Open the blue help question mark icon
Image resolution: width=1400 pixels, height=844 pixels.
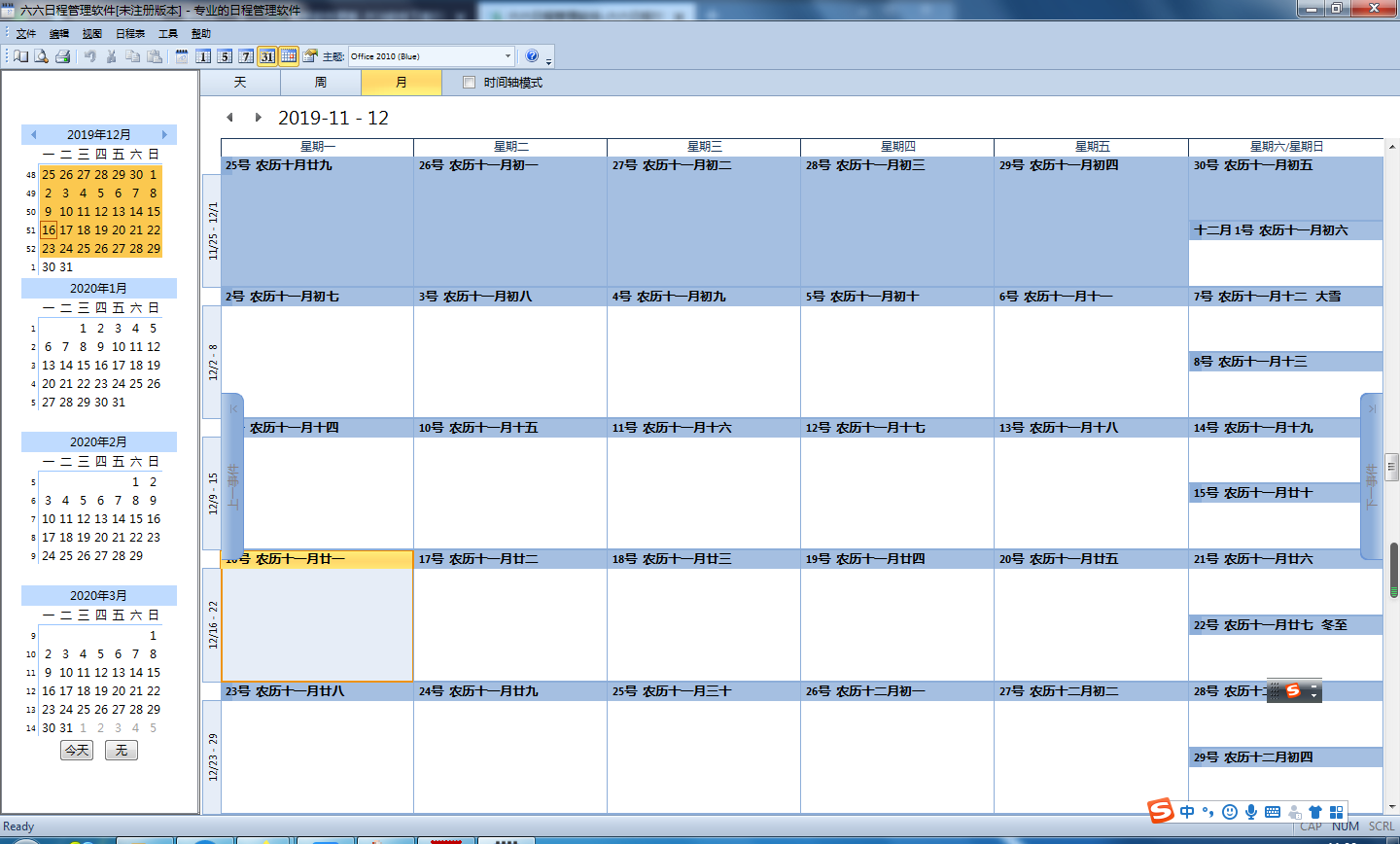click(532, 56)
